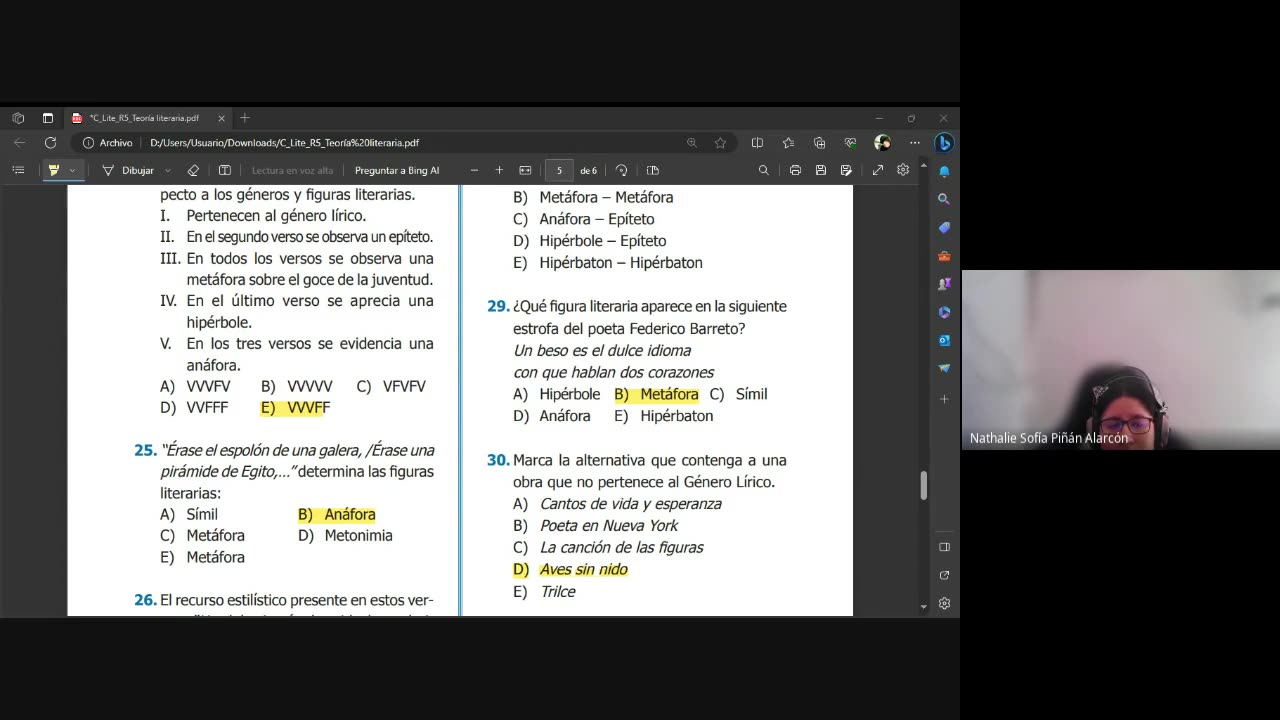Open the PDF toolbar settings gear
1280x720 pixels.
click(903, 170)
